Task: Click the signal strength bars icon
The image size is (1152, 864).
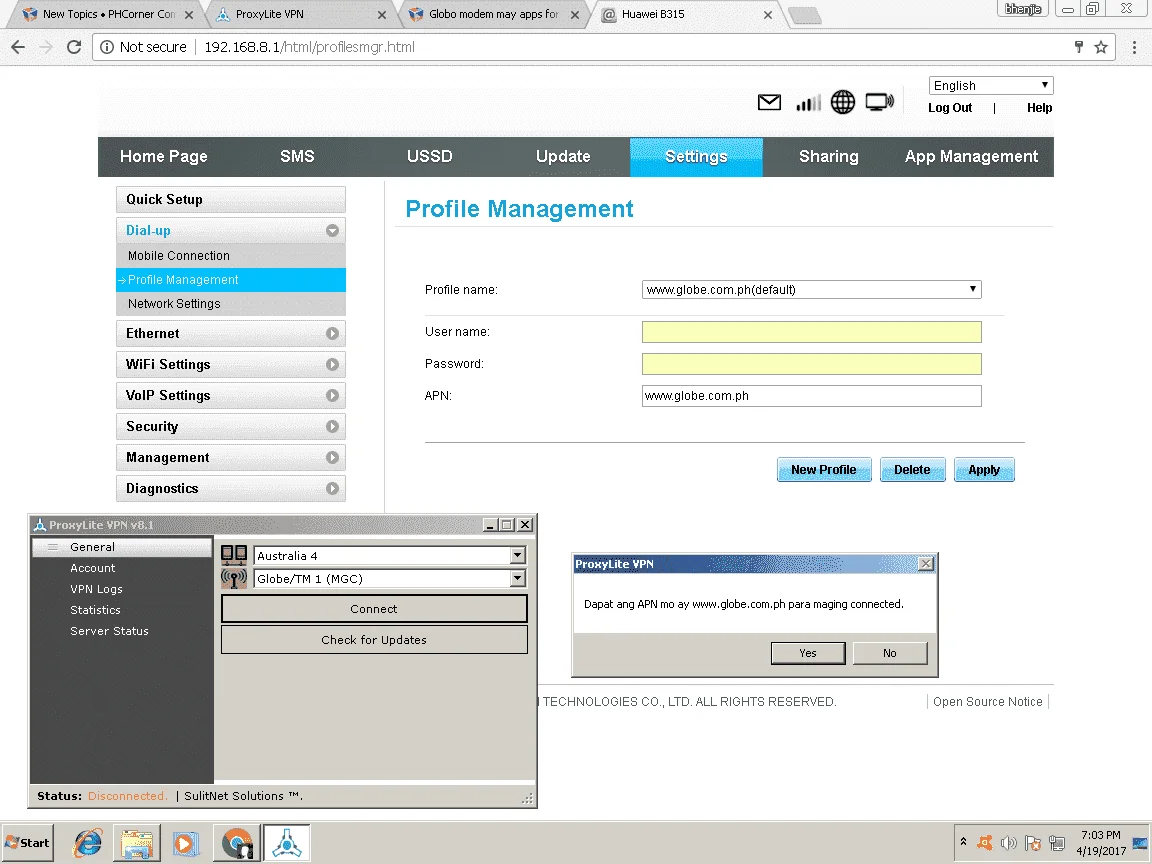Action: click(808, 102)
